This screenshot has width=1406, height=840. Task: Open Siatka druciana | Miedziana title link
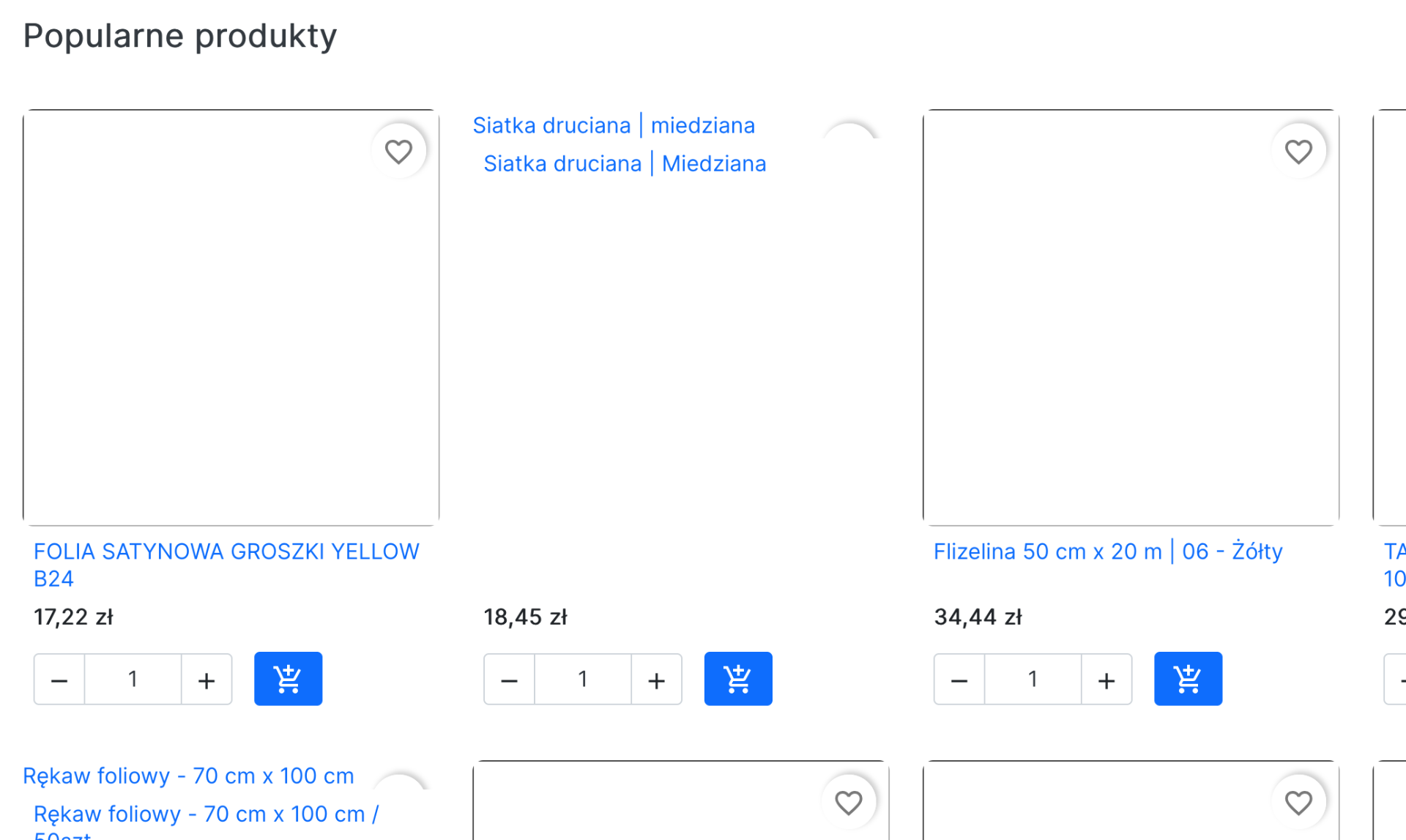tap(625, 163)
